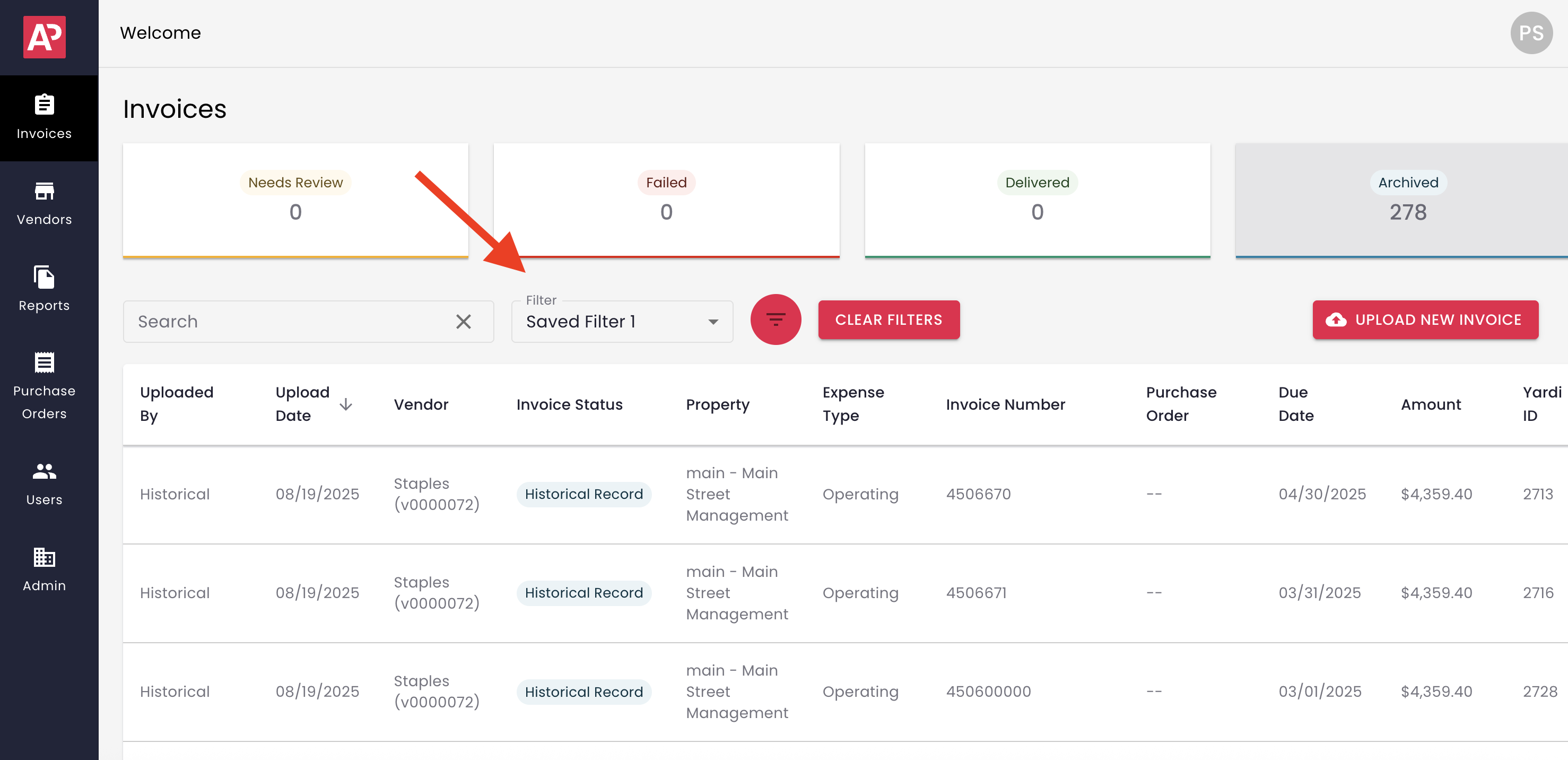
Task: Sort by Expense Type column header
Action: coord(853,404)
